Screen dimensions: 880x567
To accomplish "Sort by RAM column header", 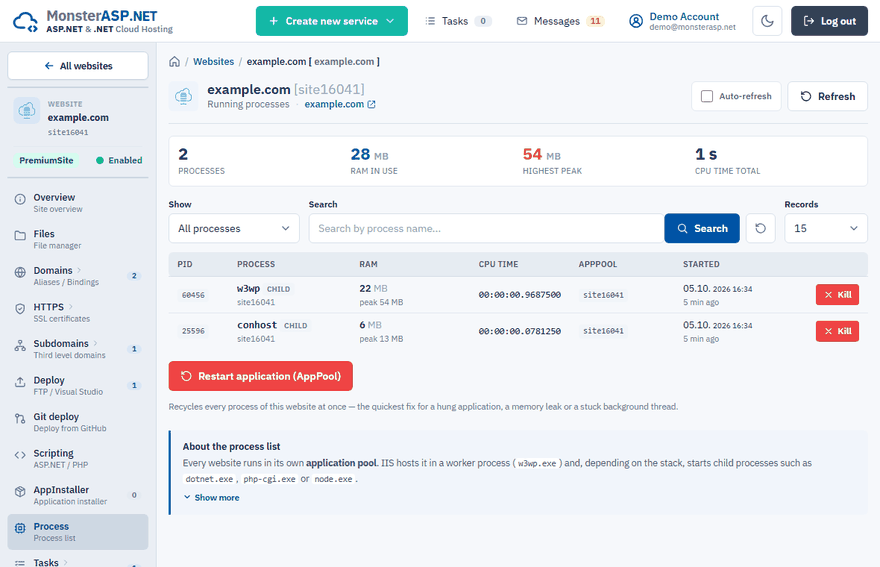I will coord(368,264).
